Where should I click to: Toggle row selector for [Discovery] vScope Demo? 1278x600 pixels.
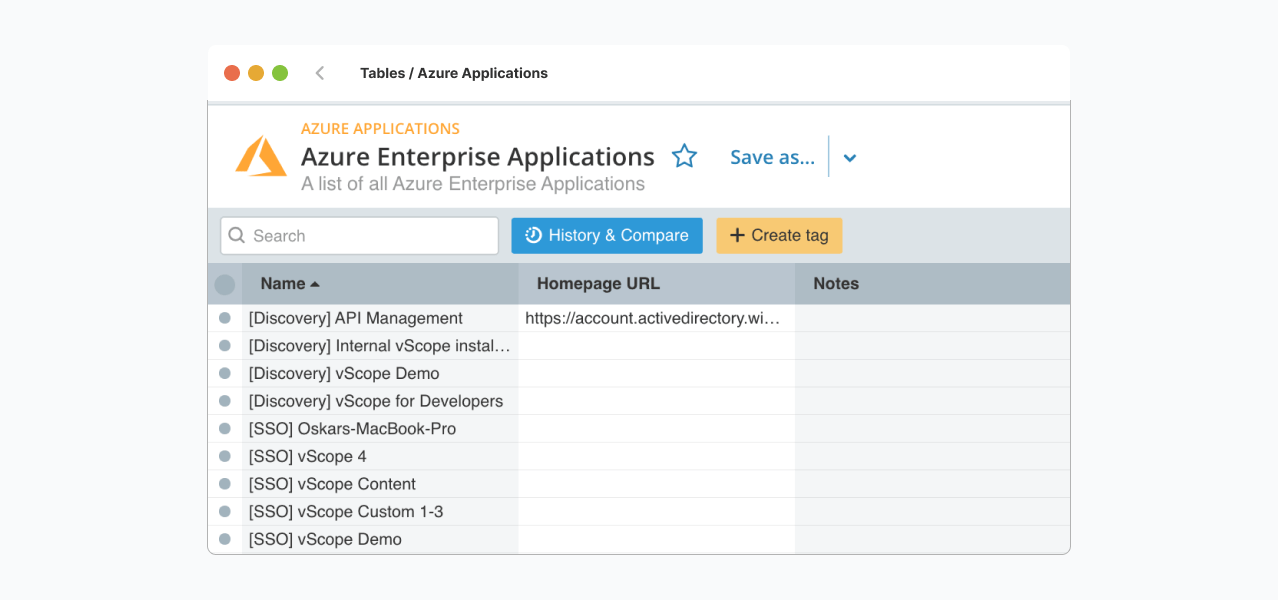225,373
